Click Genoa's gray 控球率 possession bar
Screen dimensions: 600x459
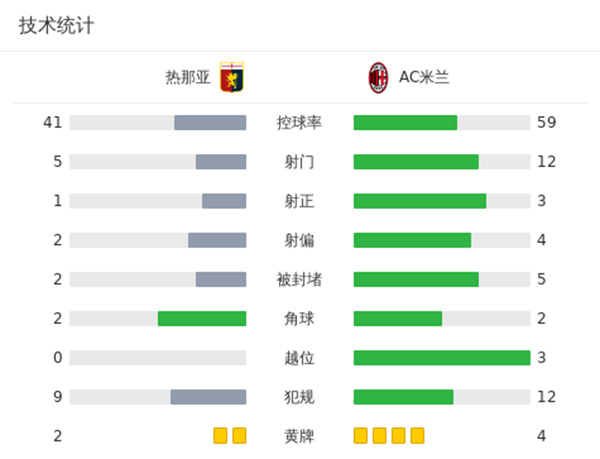pyautogui.click(x=210, y=123)
